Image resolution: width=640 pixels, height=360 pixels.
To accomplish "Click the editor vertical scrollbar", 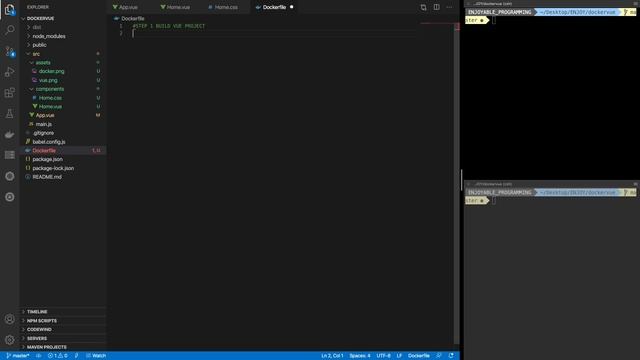I will [x=456, y=184].
